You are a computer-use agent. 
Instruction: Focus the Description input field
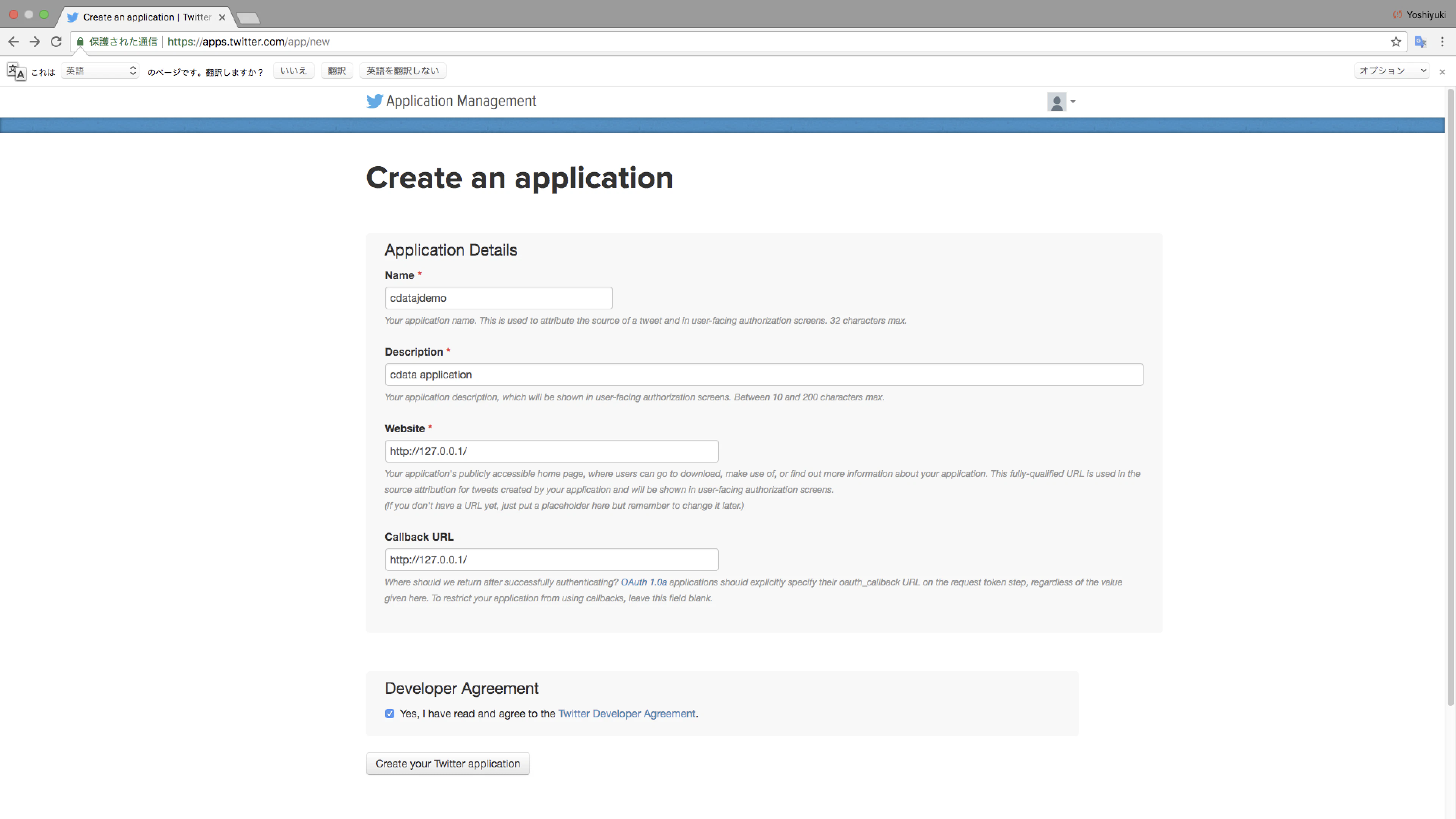[x=764, y=375]
